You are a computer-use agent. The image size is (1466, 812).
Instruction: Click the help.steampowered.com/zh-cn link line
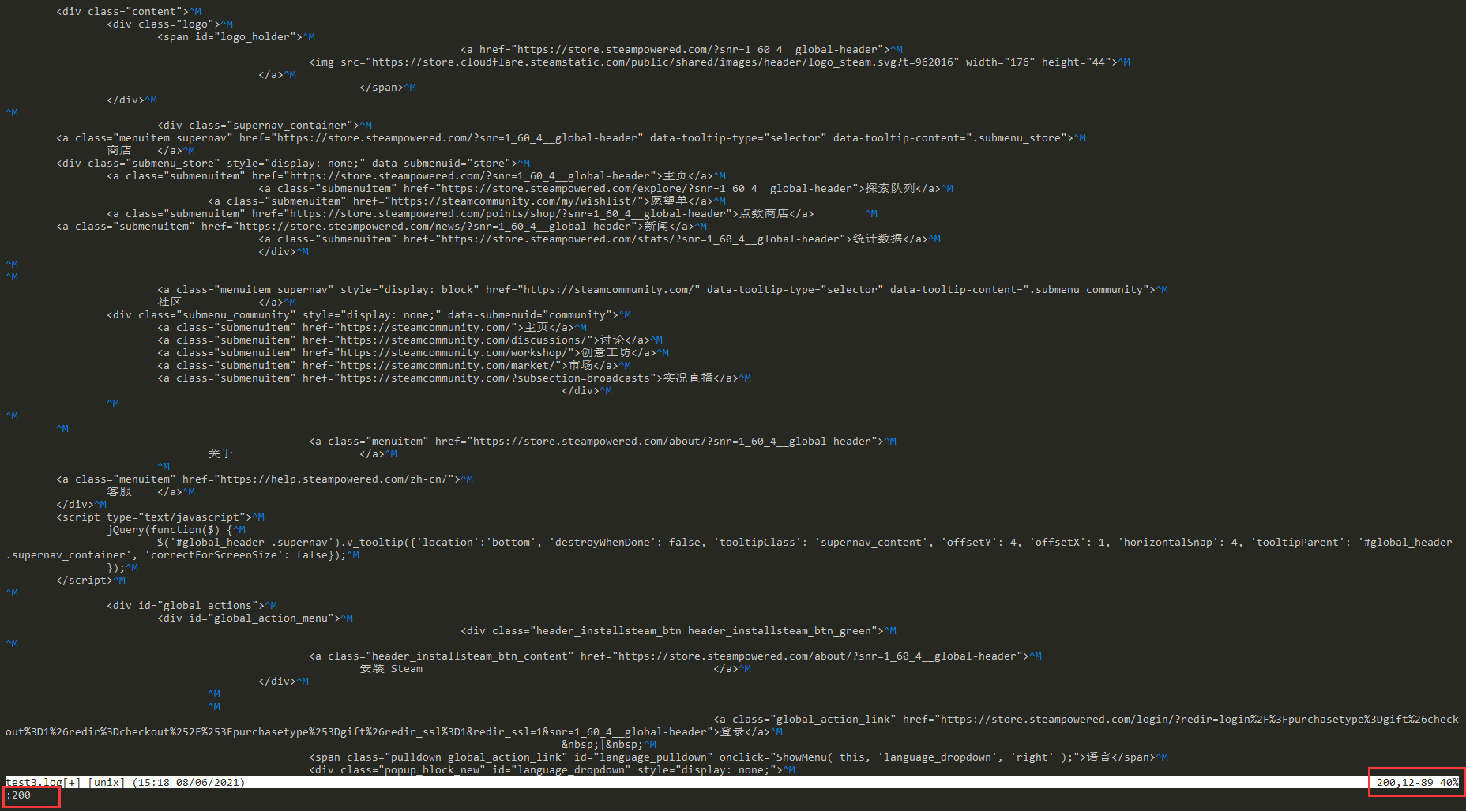265,479
